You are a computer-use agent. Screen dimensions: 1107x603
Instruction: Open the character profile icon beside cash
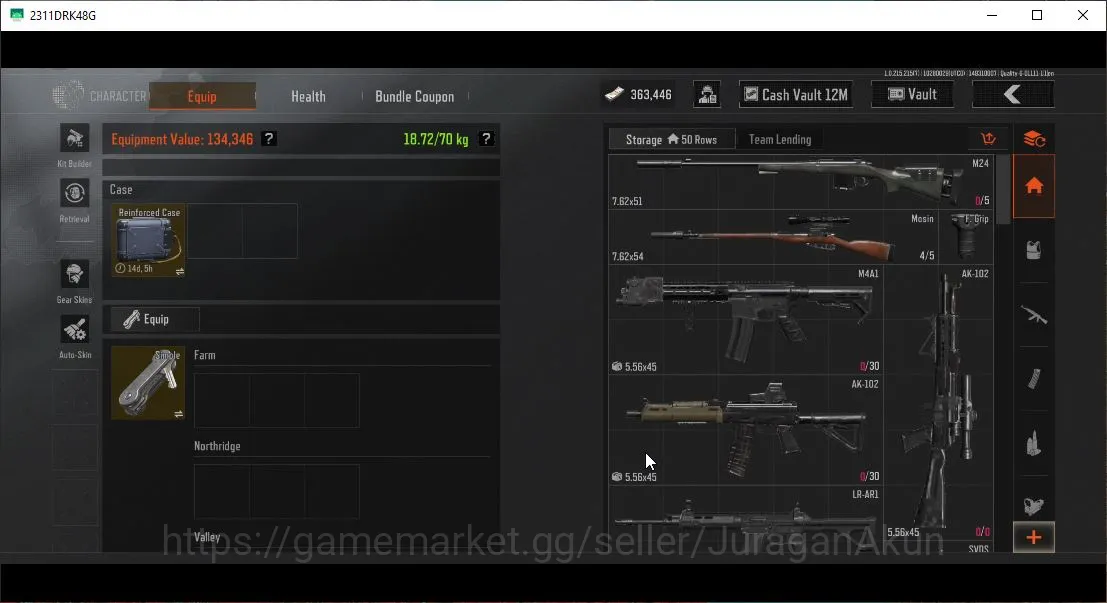click(707, 94)
